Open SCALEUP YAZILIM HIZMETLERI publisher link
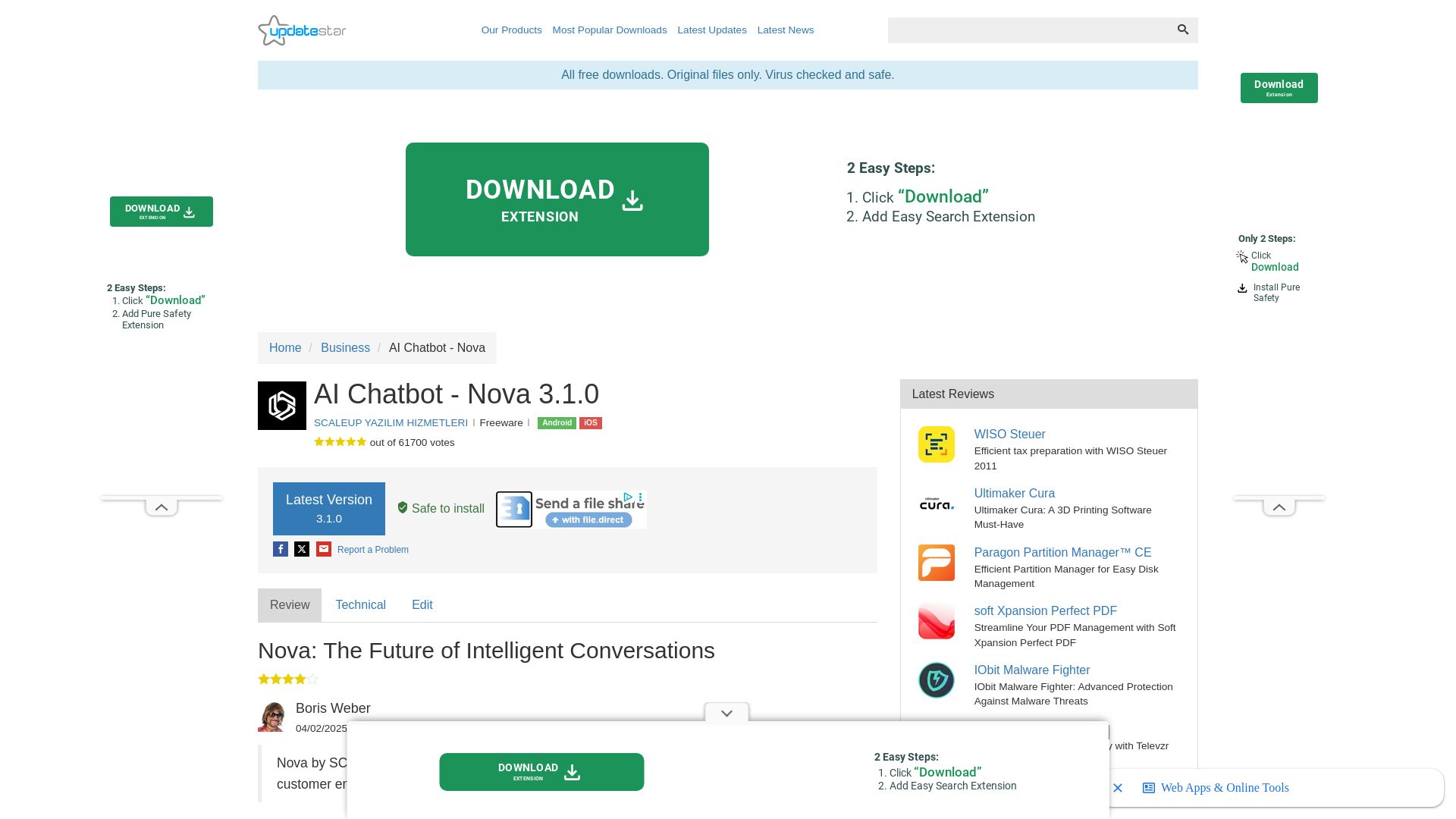The width and height of the screenshot is (1456, 819). (x=391, y=423)
